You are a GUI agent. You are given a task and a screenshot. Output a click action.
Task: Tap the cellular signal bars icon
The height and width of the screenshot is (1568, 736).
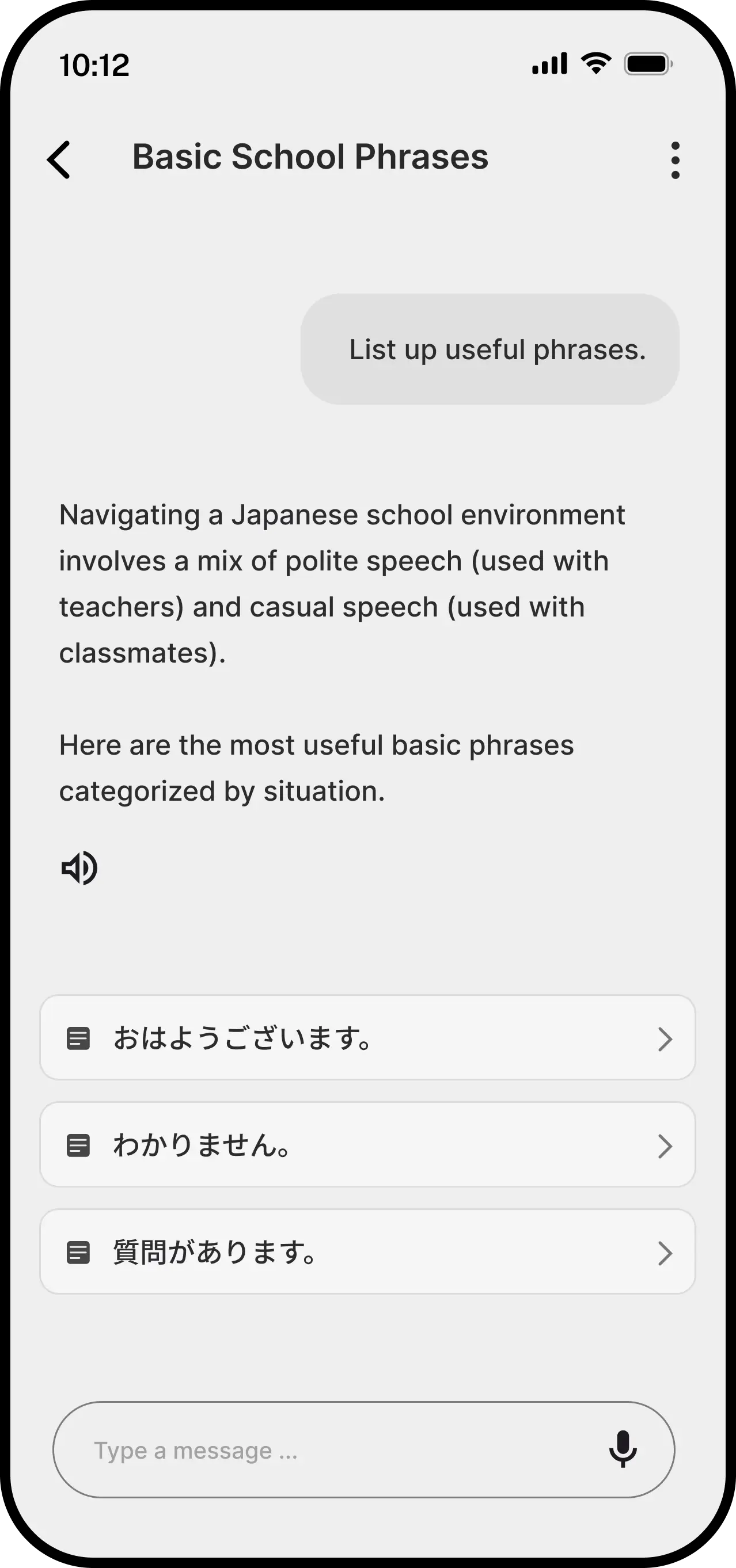[x=550, y=64]
